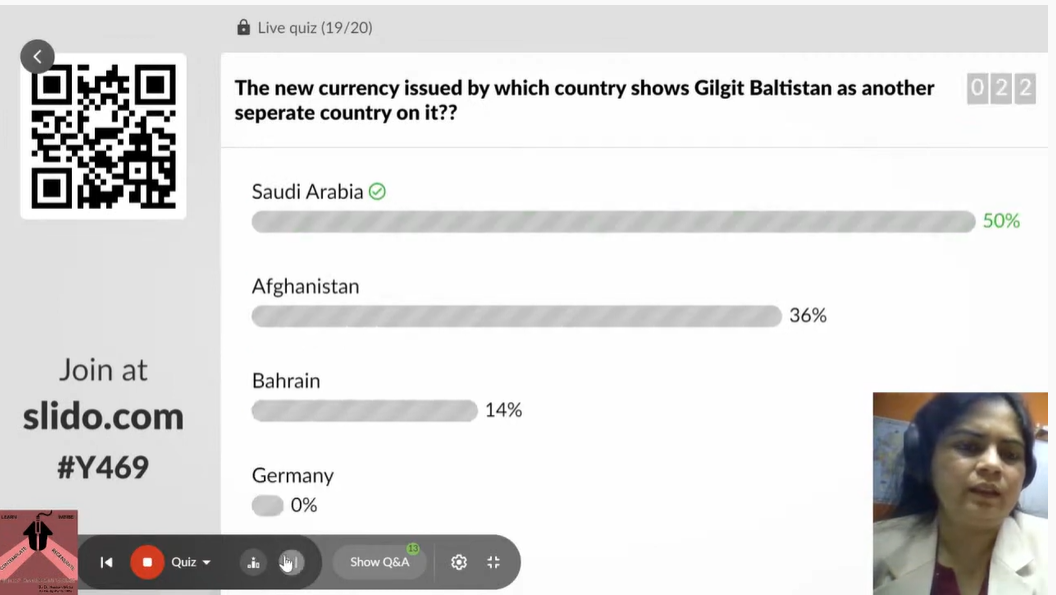Click the quiz countdown timer digits
1056x595 pixels.
coord(1000,89)
